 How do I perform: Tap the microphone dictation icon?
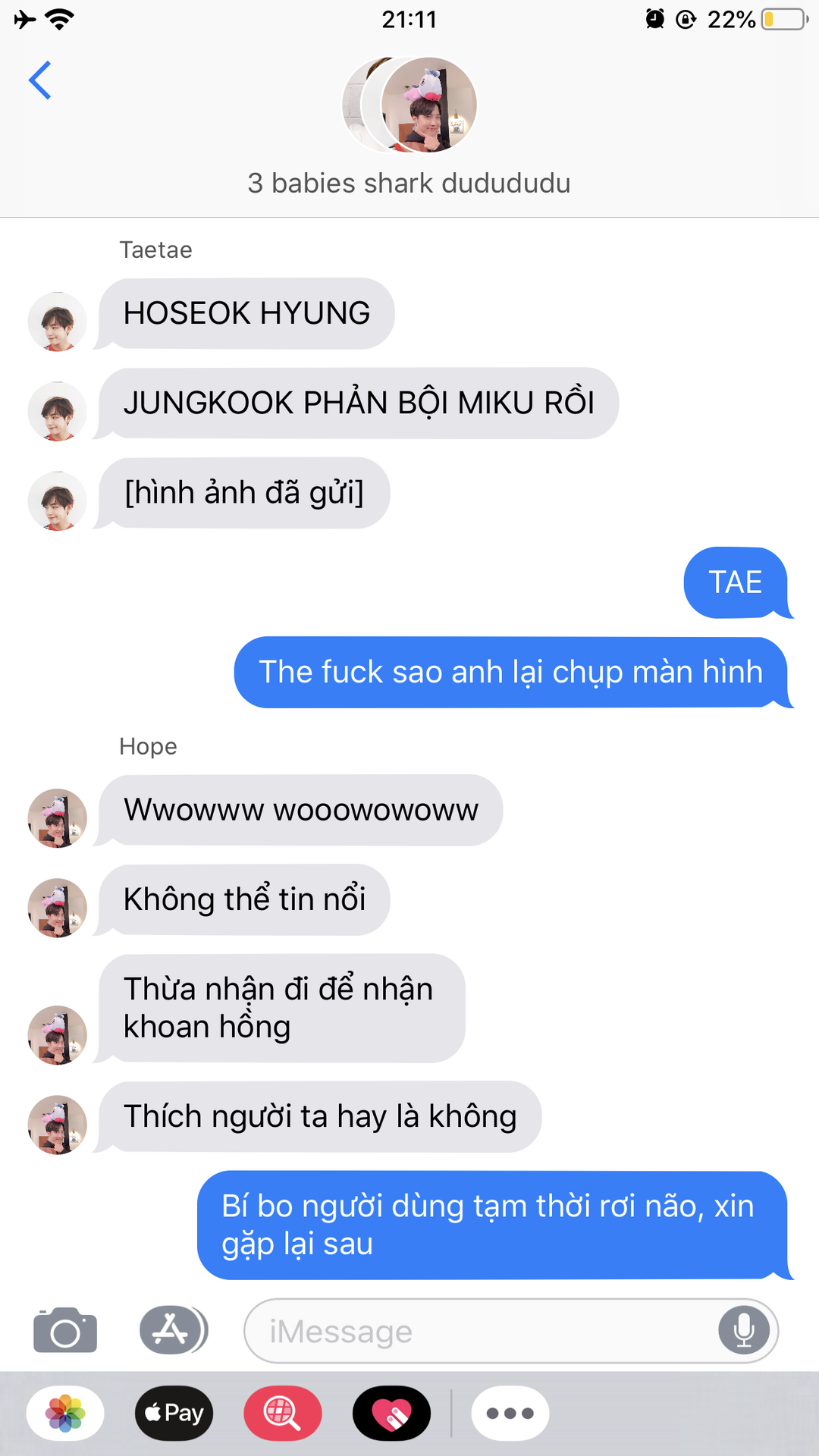(x=744, y=1330)
